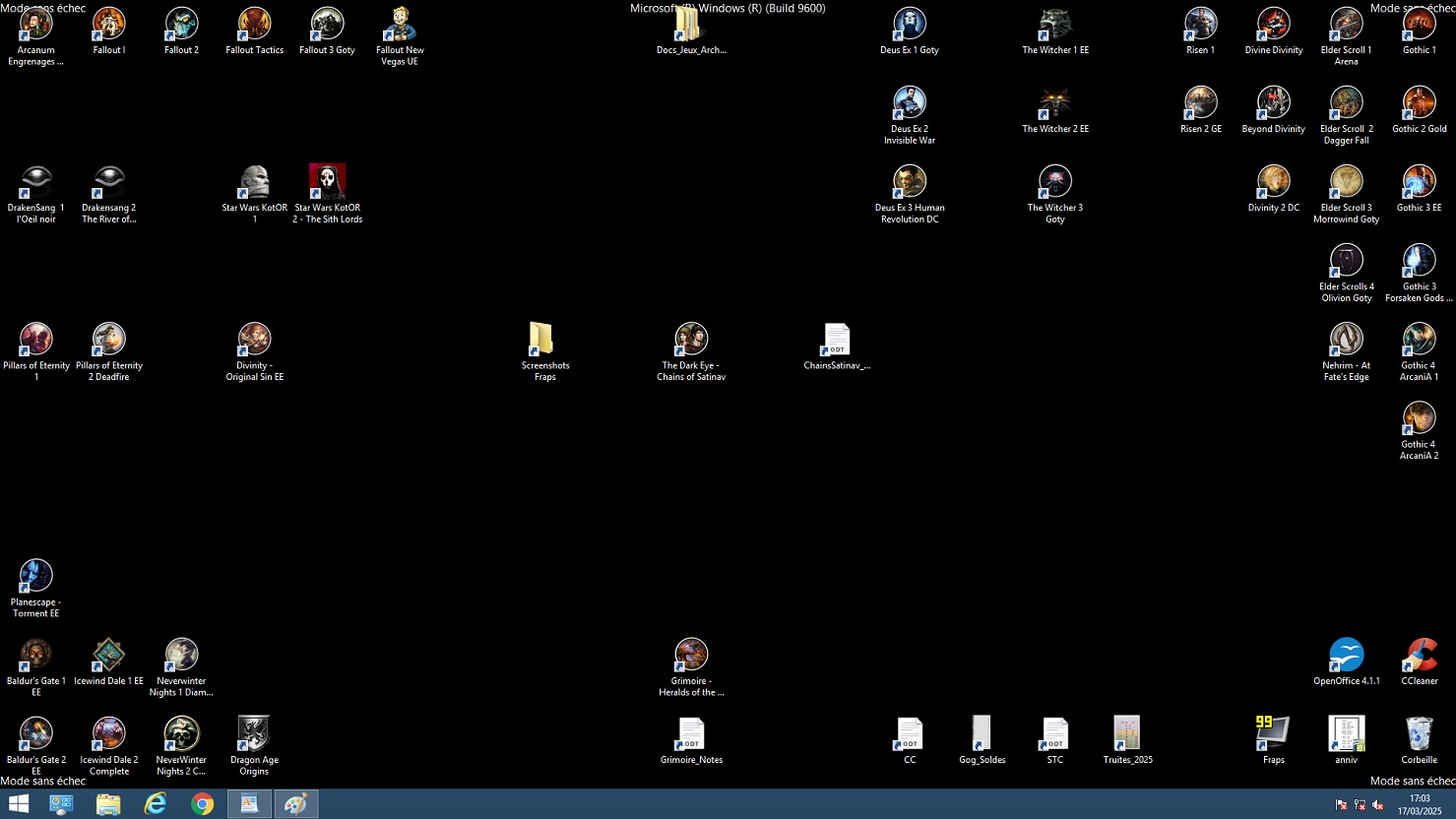Select the Fallout 2 desktop icon
Viewport: 1456px width, 819px height.
point(182,24)
